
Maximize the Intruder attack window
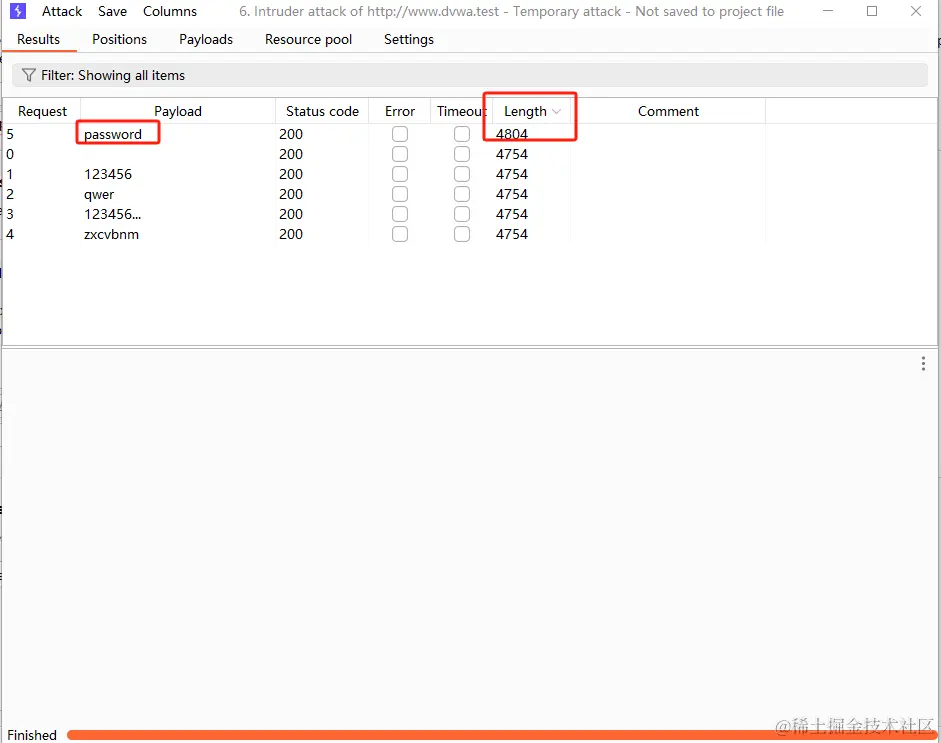(872, 11)
